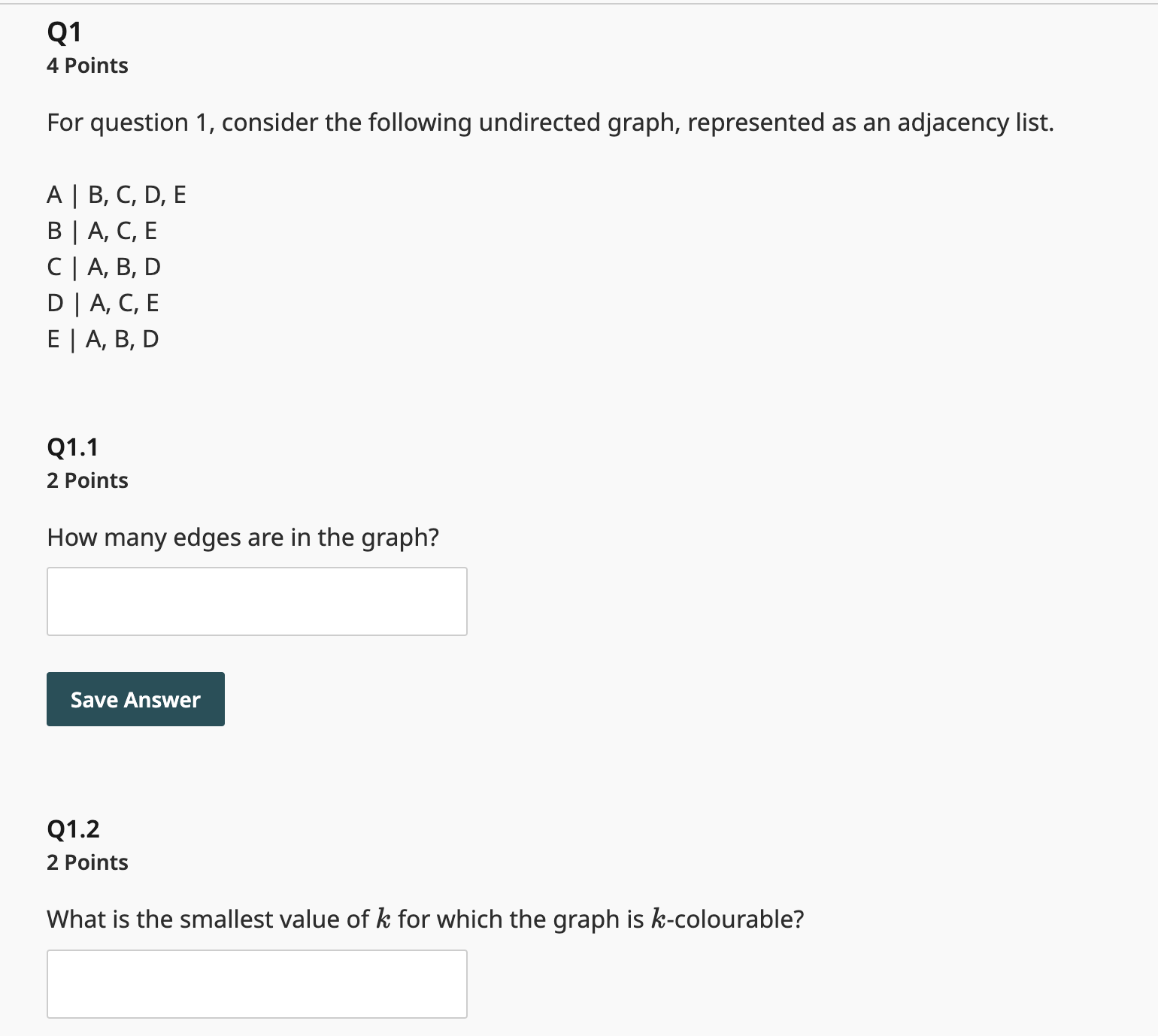Click the question 1 introduction sentence
1158x1036 pixels.
tap(550, 123)
